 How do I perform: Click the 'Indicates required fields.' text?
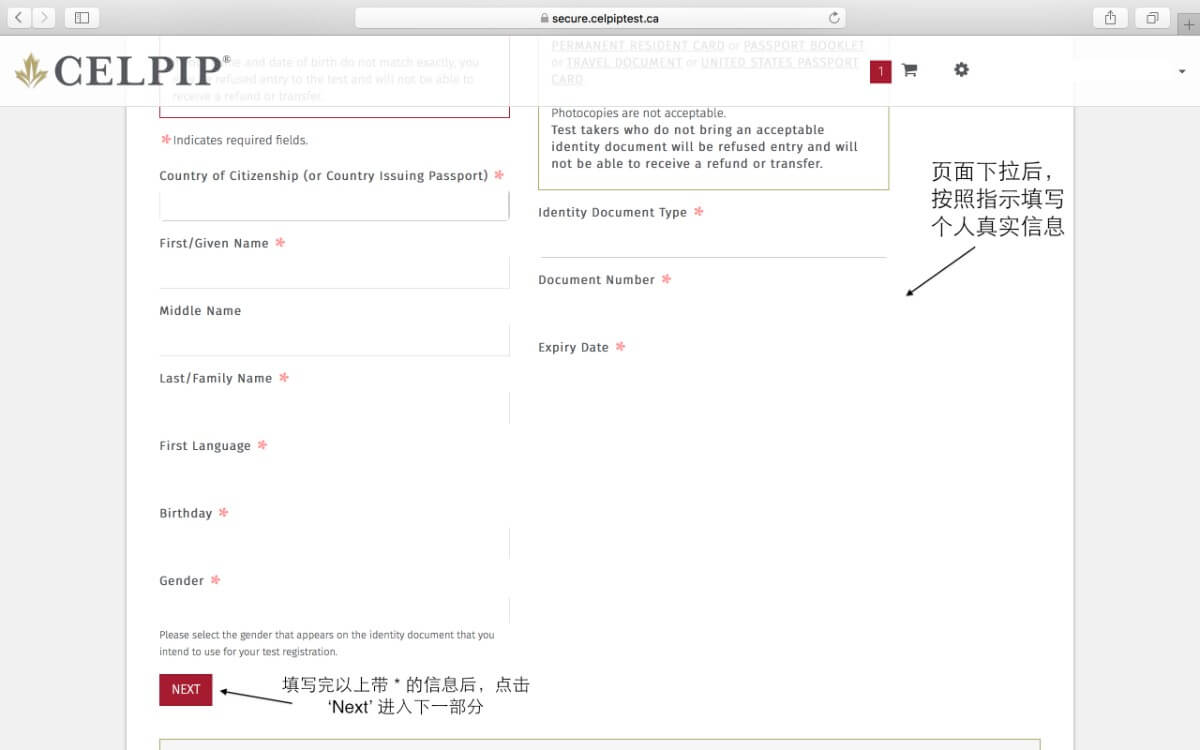[240, 140]
